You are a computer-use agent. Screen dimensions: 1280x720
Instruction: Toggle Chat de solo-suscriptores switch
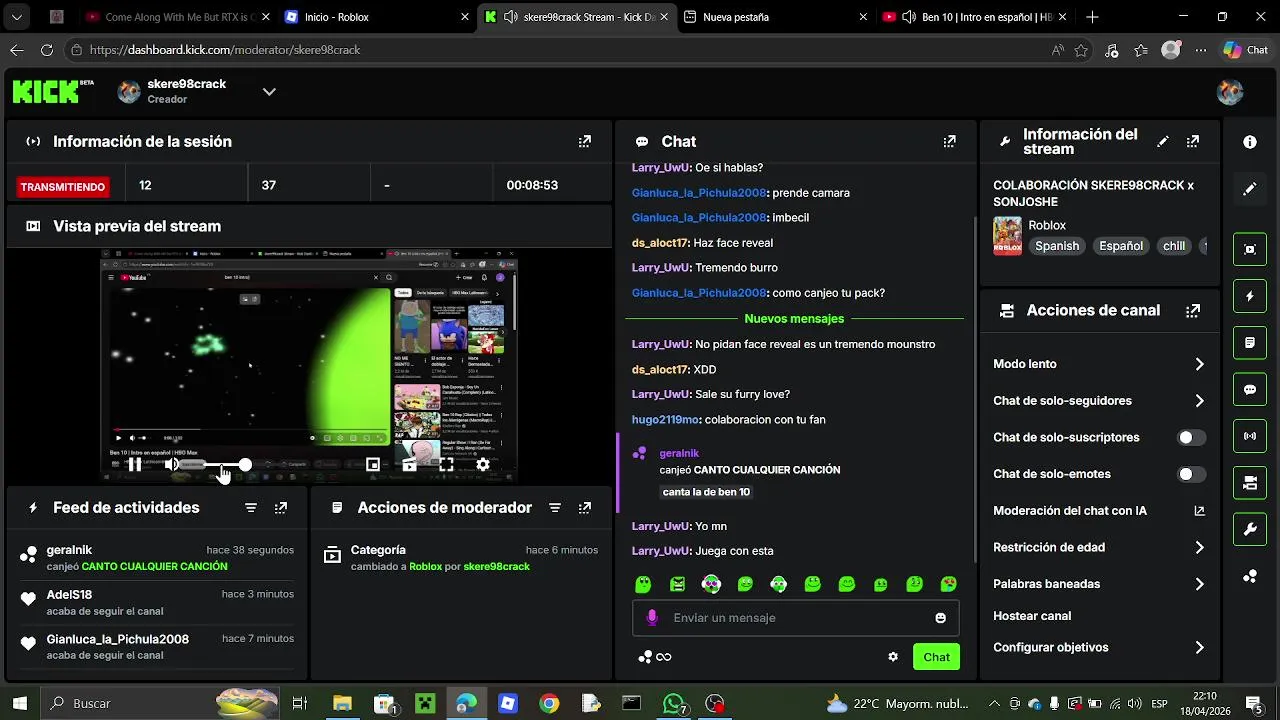[1191, 438]
